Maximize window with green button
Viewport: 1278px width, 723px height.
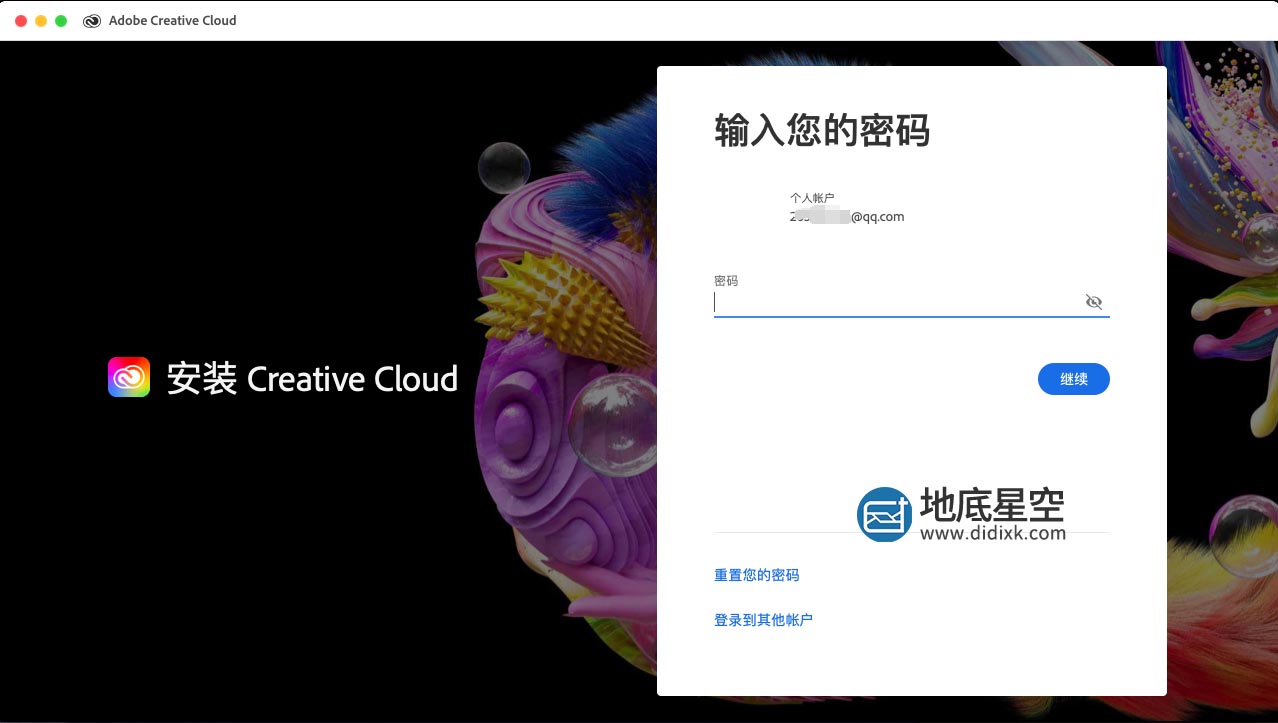[61, 20]
